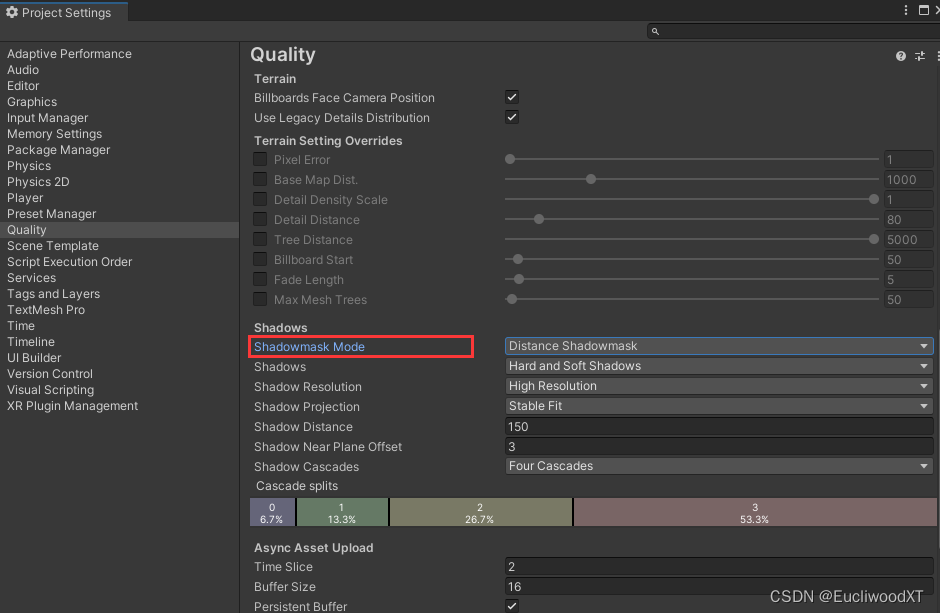
Task: Toggle the Persistent Buffer checkbox
Action: coord(512,606)
